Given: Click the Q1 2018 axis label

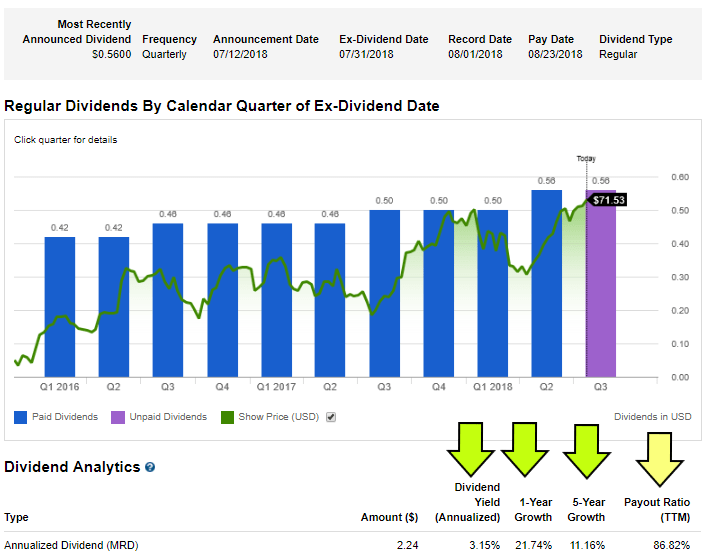Looking at the screenshot, I should 492,386.
